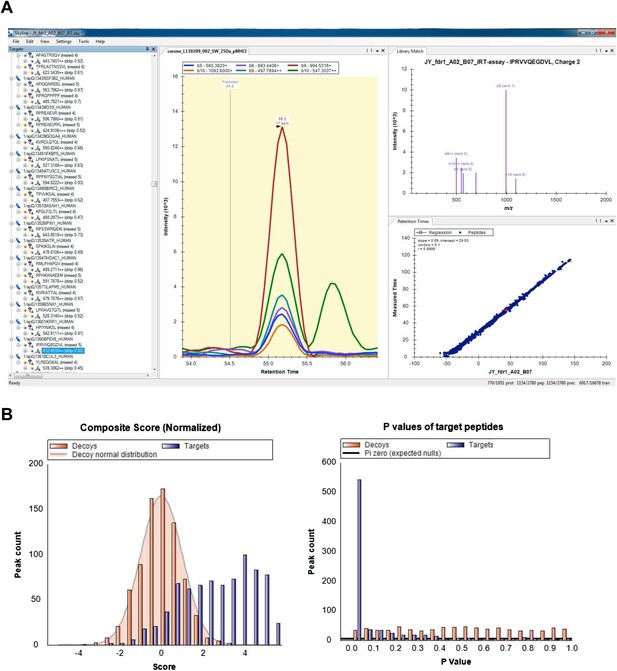The height and width of the screenshot is (671, 617).
Task: Collapse the GOGA4_HUMAN protein node
Action: (12, 136)
